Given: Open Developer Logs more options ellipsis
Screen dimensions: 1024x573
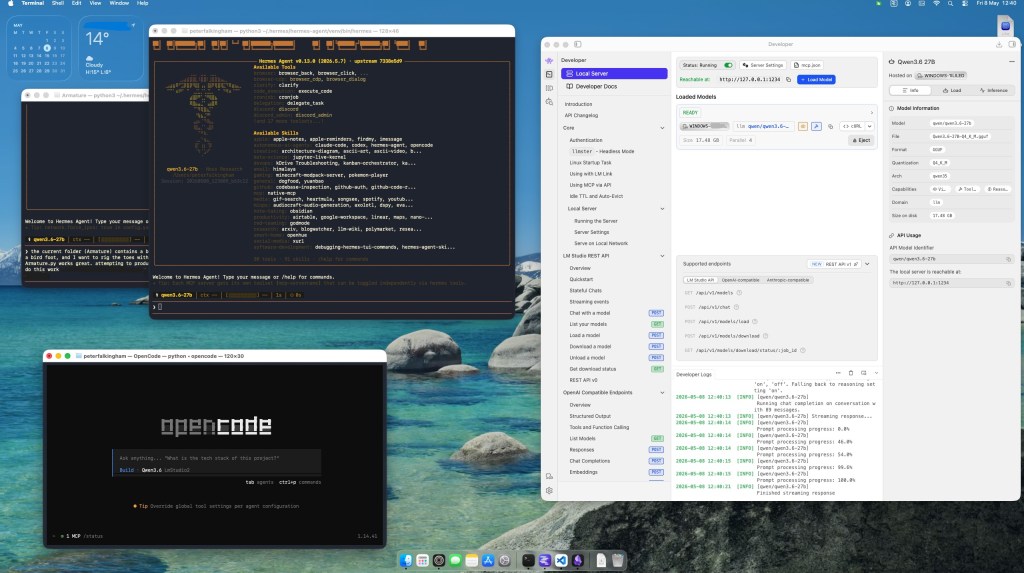Looking at the screenshot, I should click(838, 373).
